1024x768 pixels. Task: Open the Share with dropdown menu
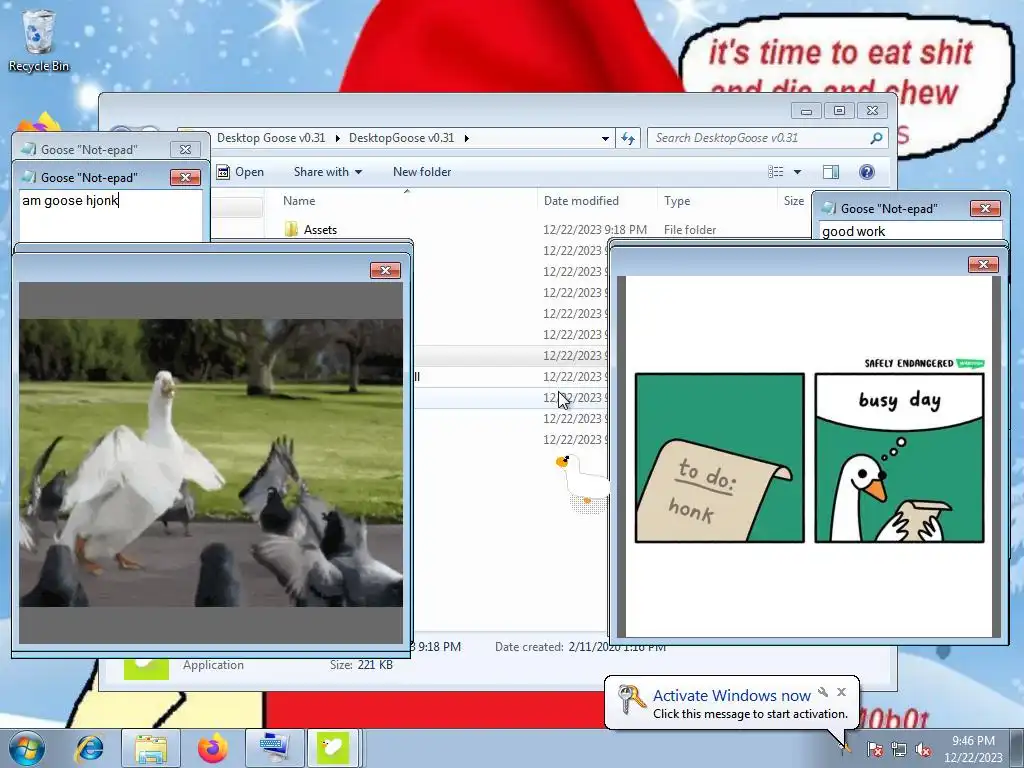pos(328,172)
